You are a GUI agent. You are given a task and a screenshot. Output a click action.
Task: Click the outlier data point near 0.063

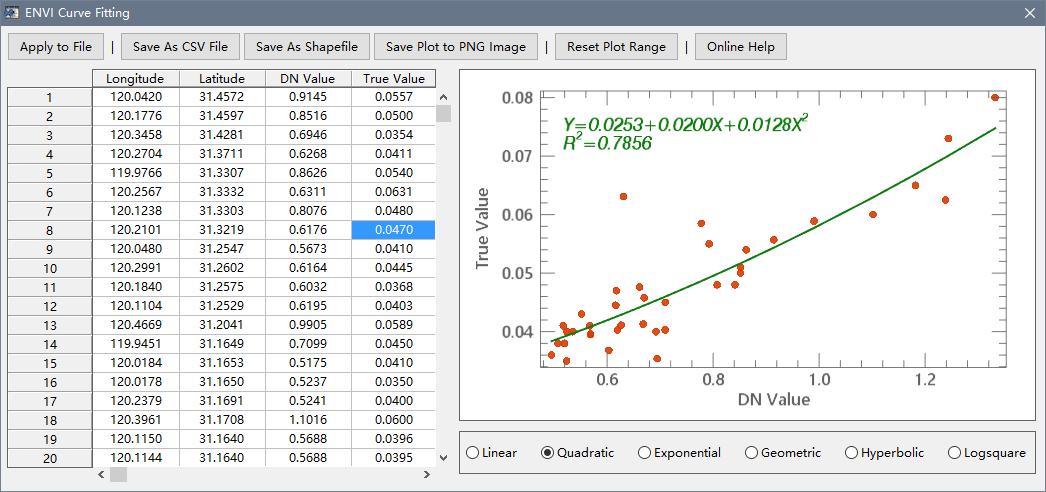click(623, 197)
